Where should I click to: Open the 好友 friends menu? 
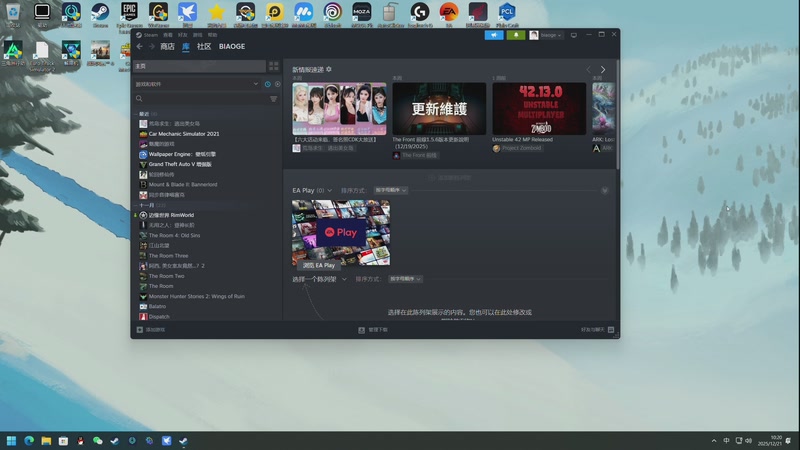(x=183, y=35)
